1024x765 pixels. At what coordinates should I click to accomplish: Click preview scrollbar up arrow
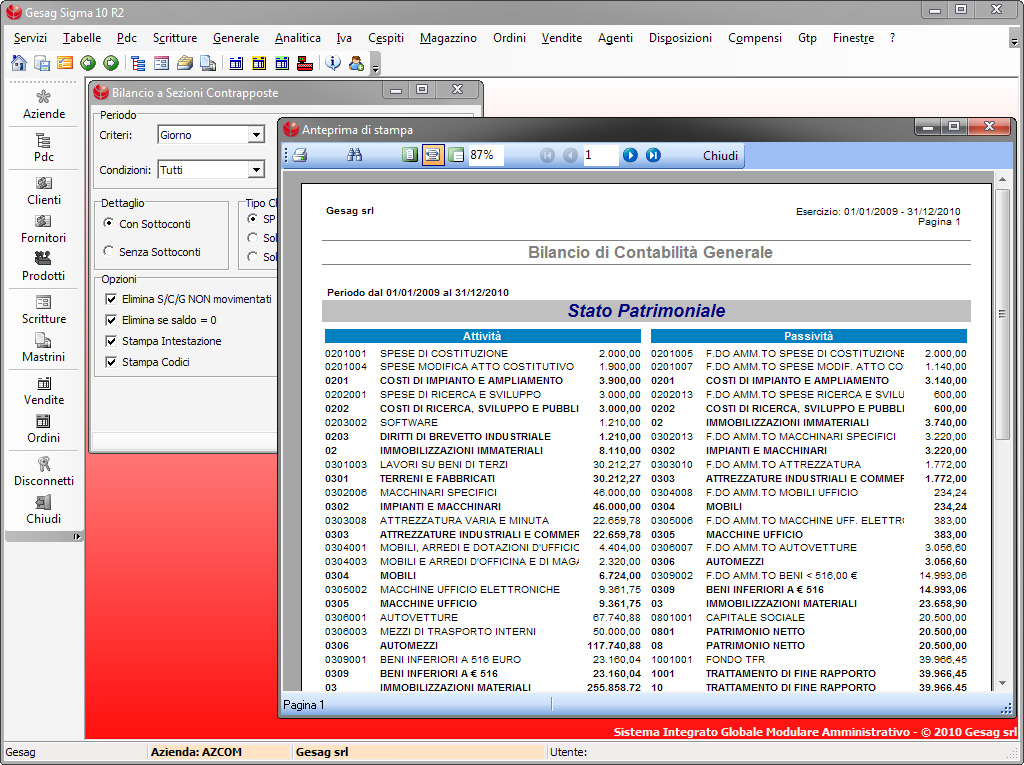click(x=1002, y=179)
